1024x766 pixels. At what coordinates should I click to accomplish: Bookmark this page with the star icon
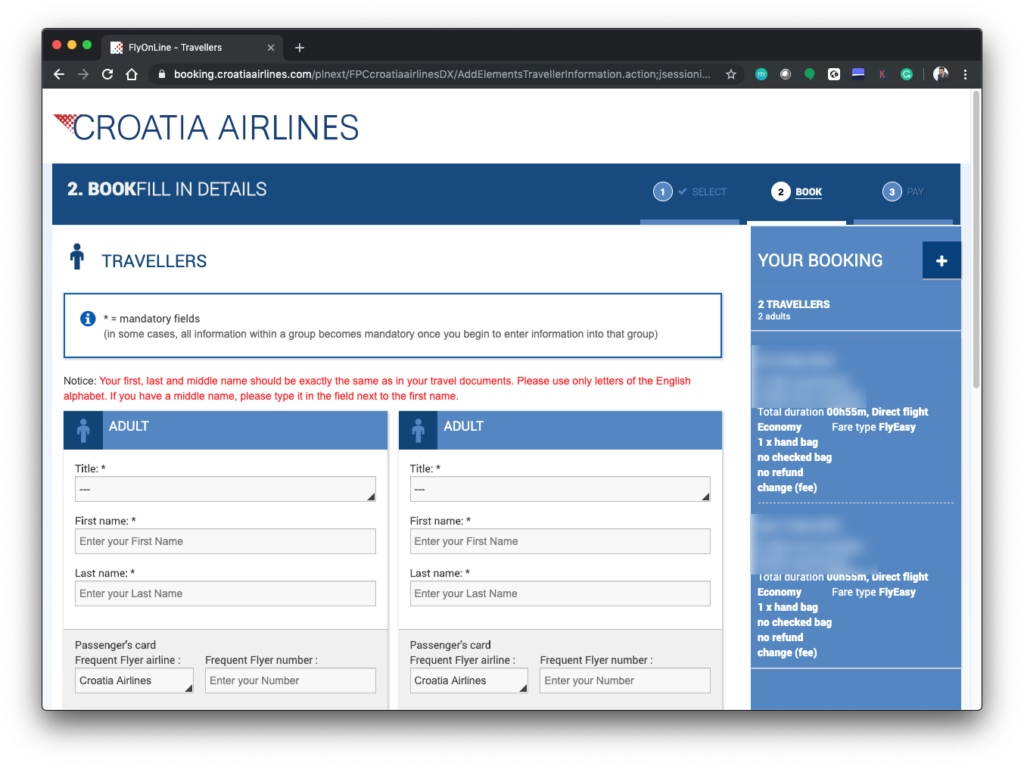point(731,74)
